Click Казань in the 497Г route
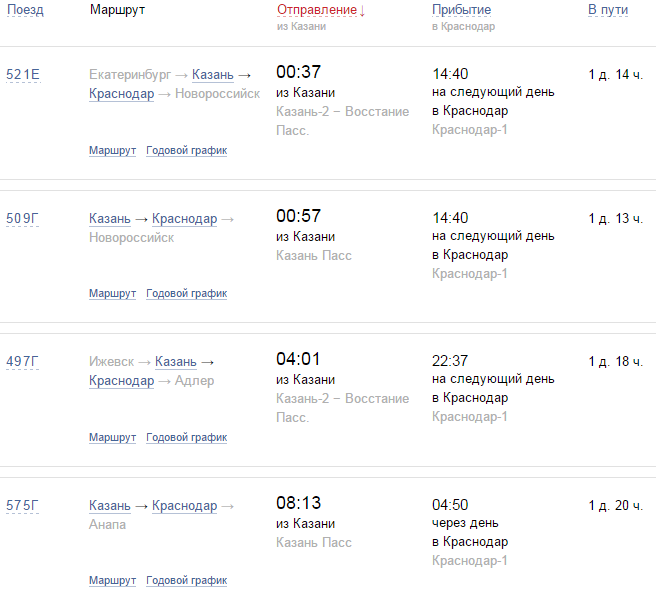 [177, 362]
